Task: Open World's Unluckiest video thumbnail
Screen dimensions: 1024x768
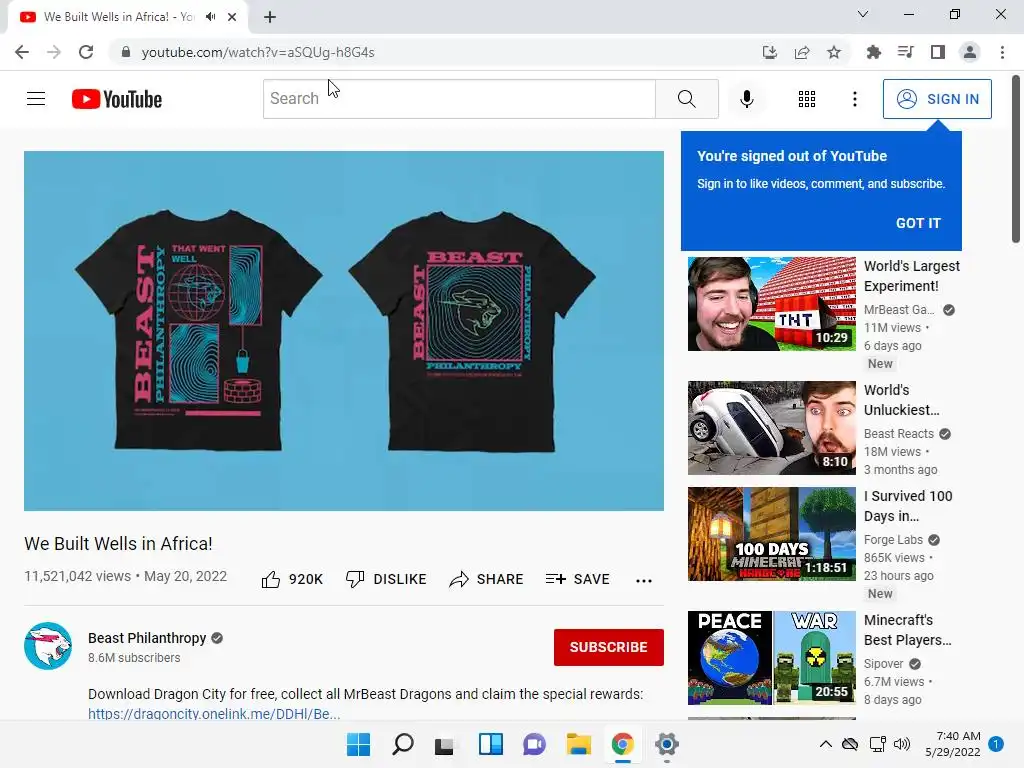Action: [771, 428]
